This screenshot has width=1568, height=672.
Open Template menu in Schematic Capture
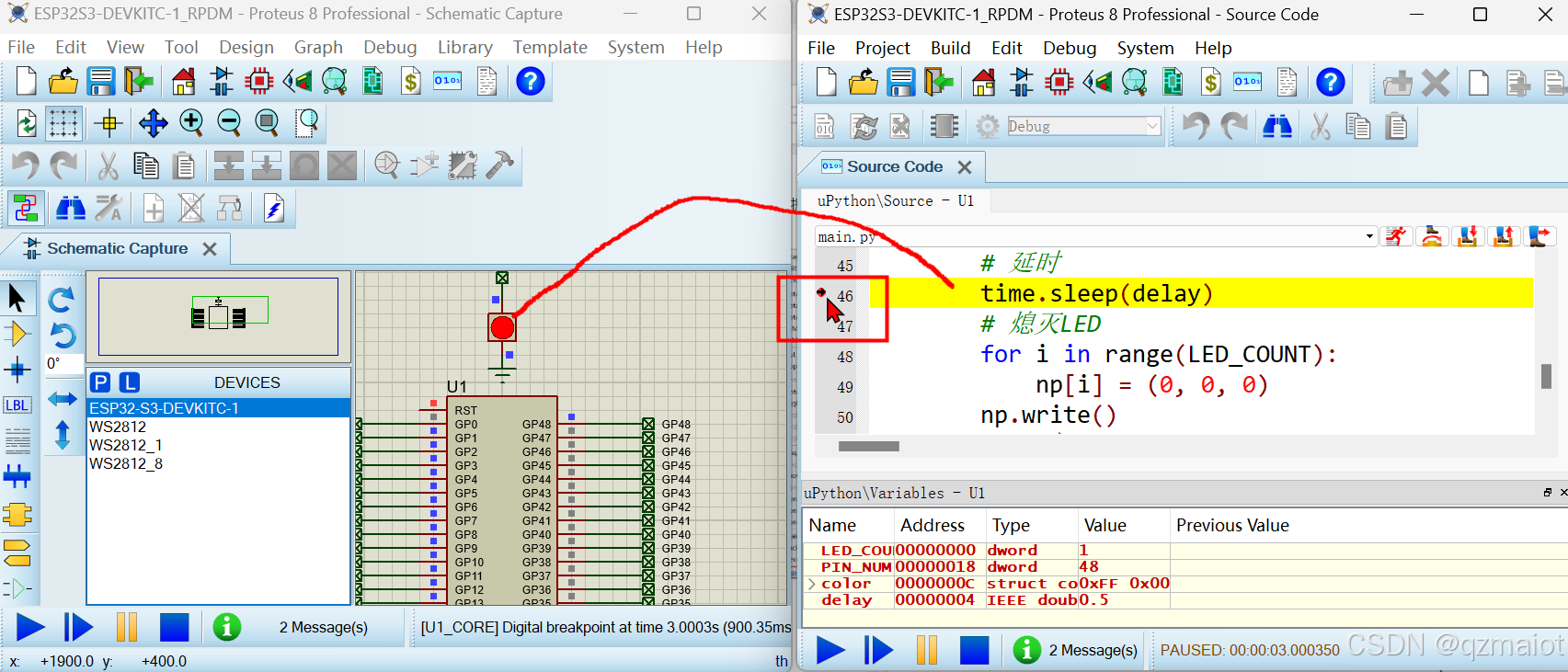(550, 47)
